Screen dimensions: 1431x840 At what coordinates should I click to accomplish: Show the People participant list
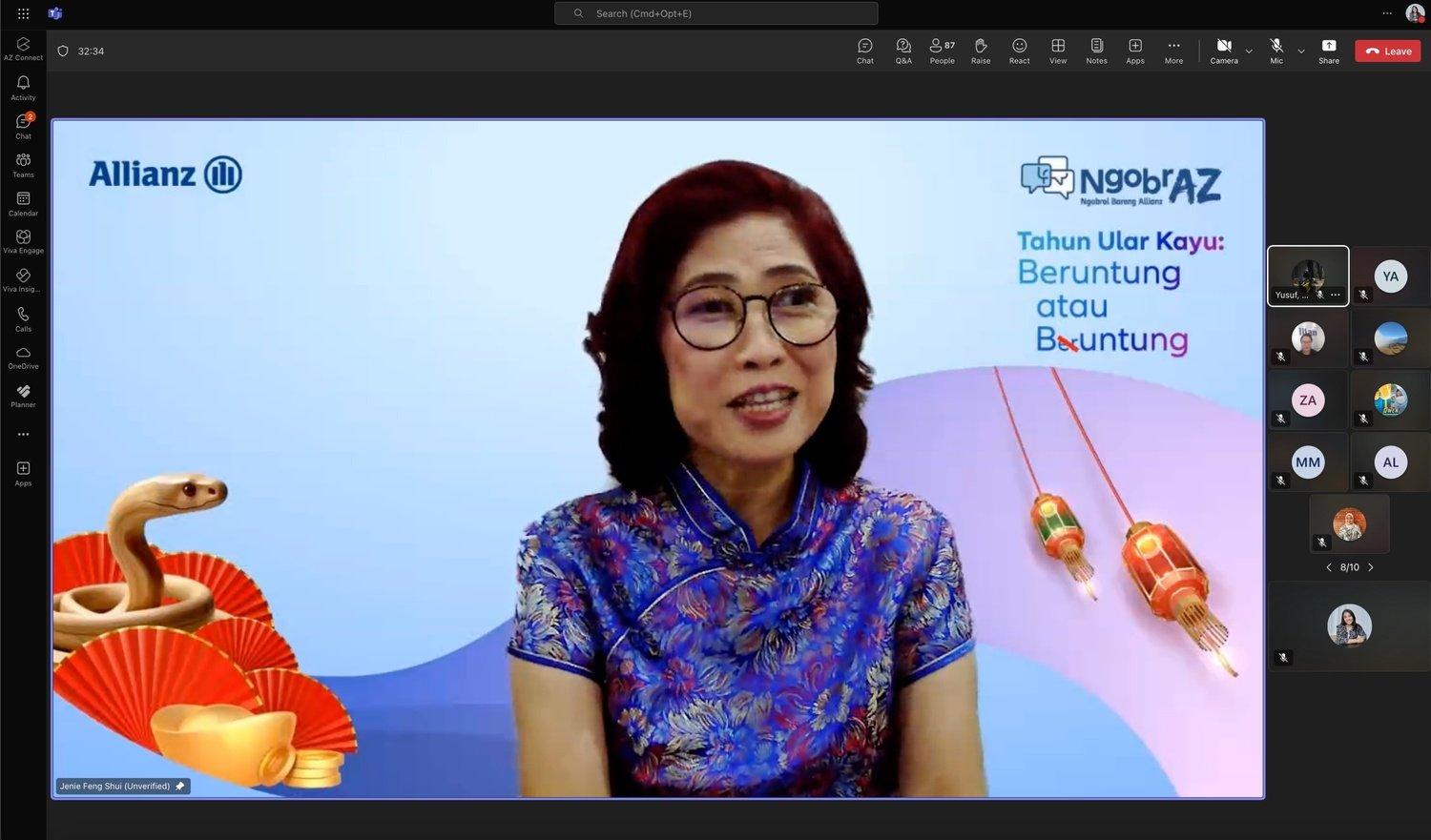942,51
